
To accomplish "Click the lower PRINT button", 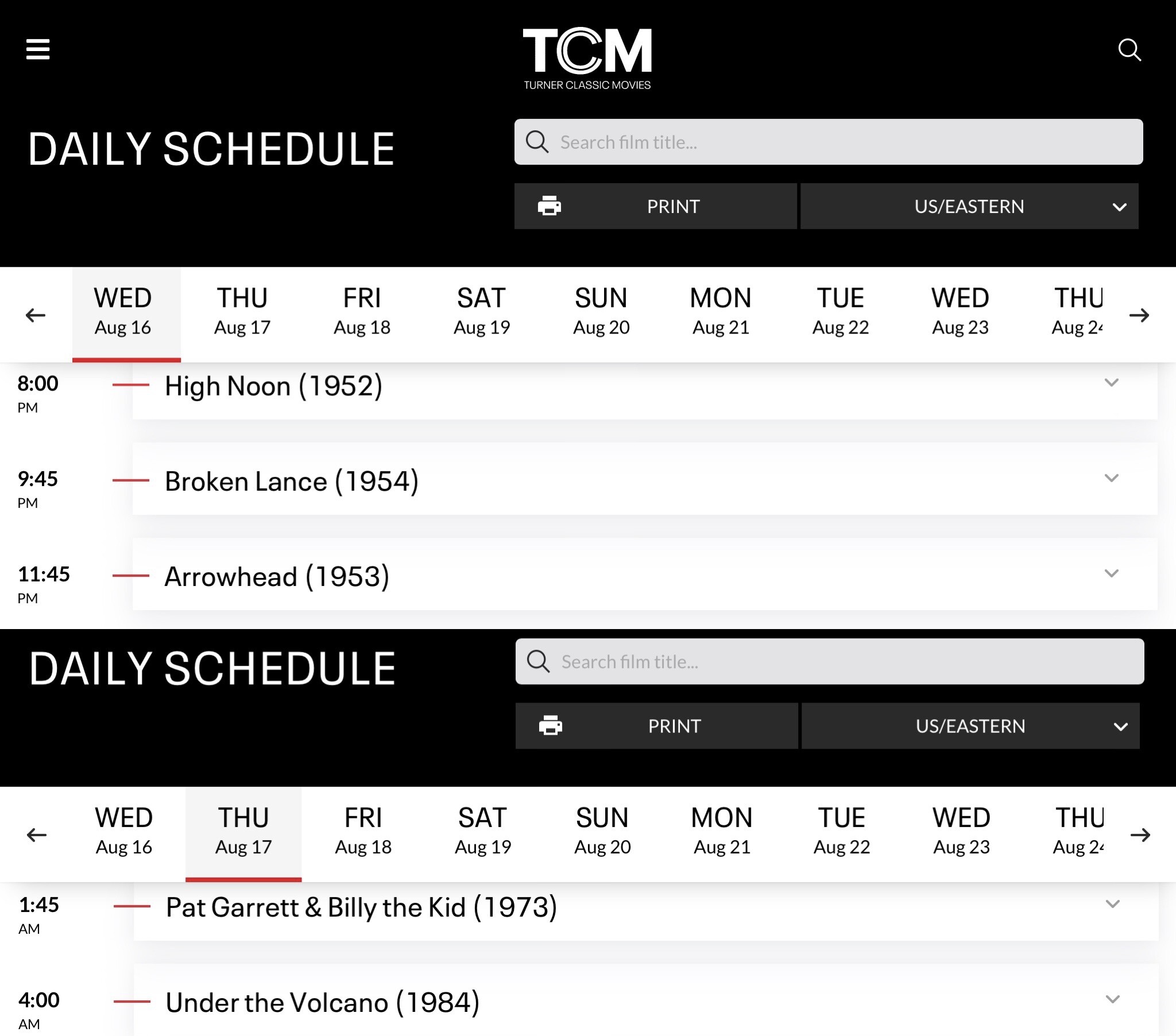I will [x=656, y=725].
